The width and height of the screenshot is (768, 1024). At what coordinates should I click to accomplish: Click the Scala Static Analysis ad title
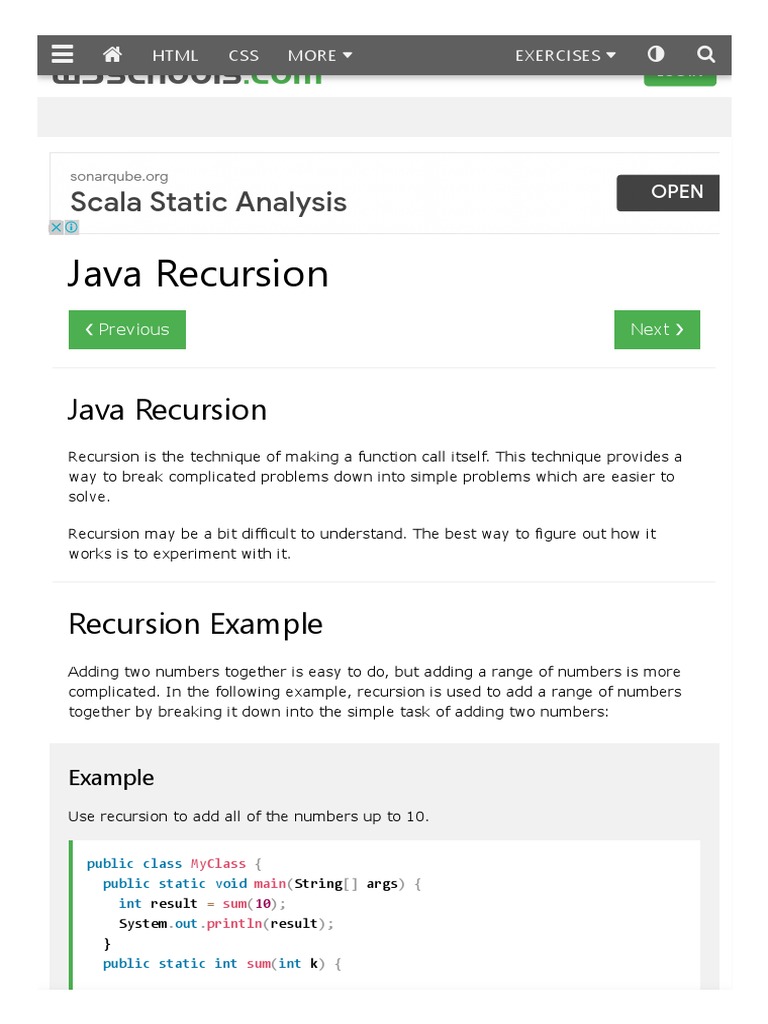coord(208,202)
